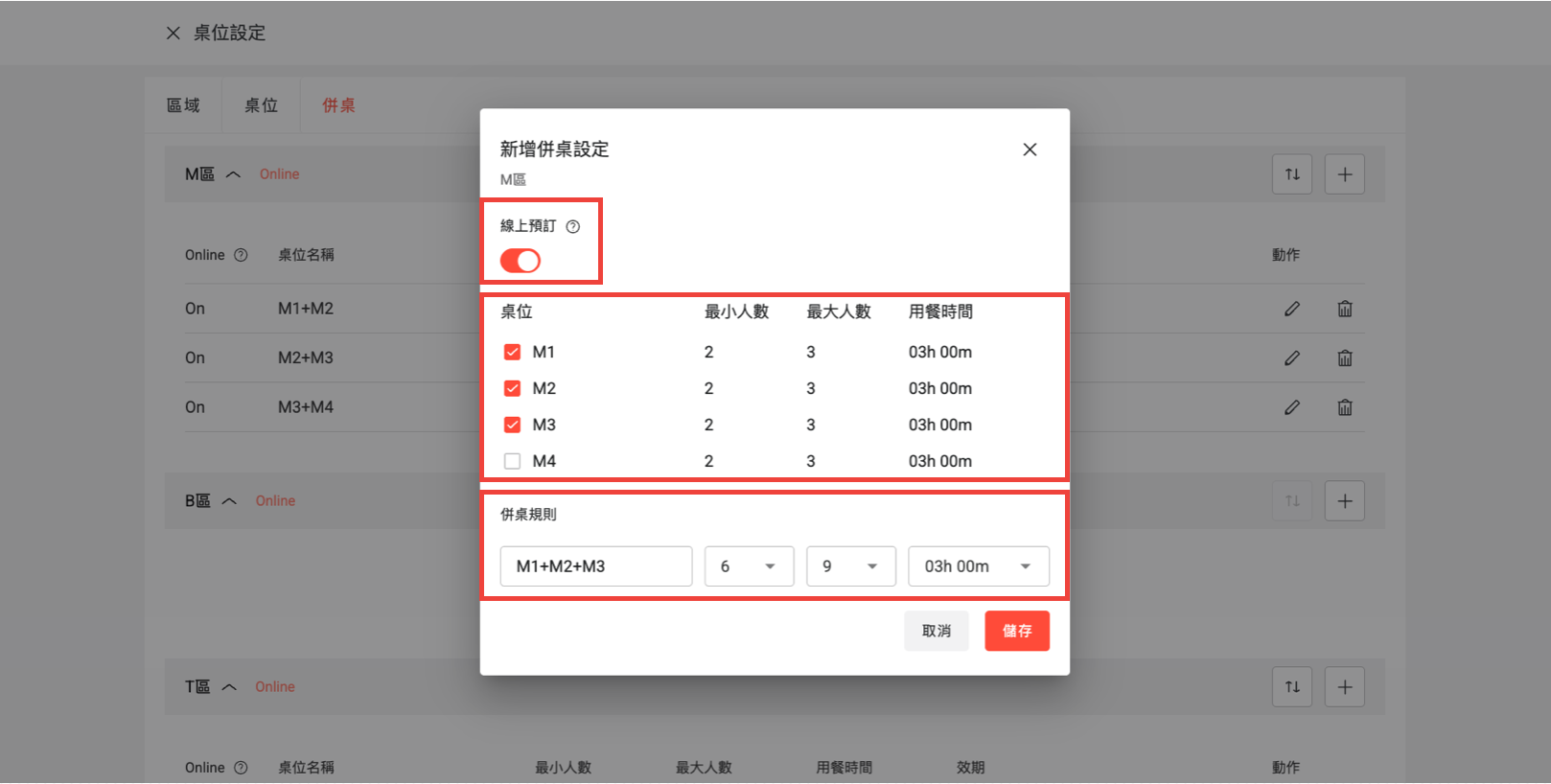
Task: Click the edit pencil for M1+M2 row
Action: (x=1292, y=309)
